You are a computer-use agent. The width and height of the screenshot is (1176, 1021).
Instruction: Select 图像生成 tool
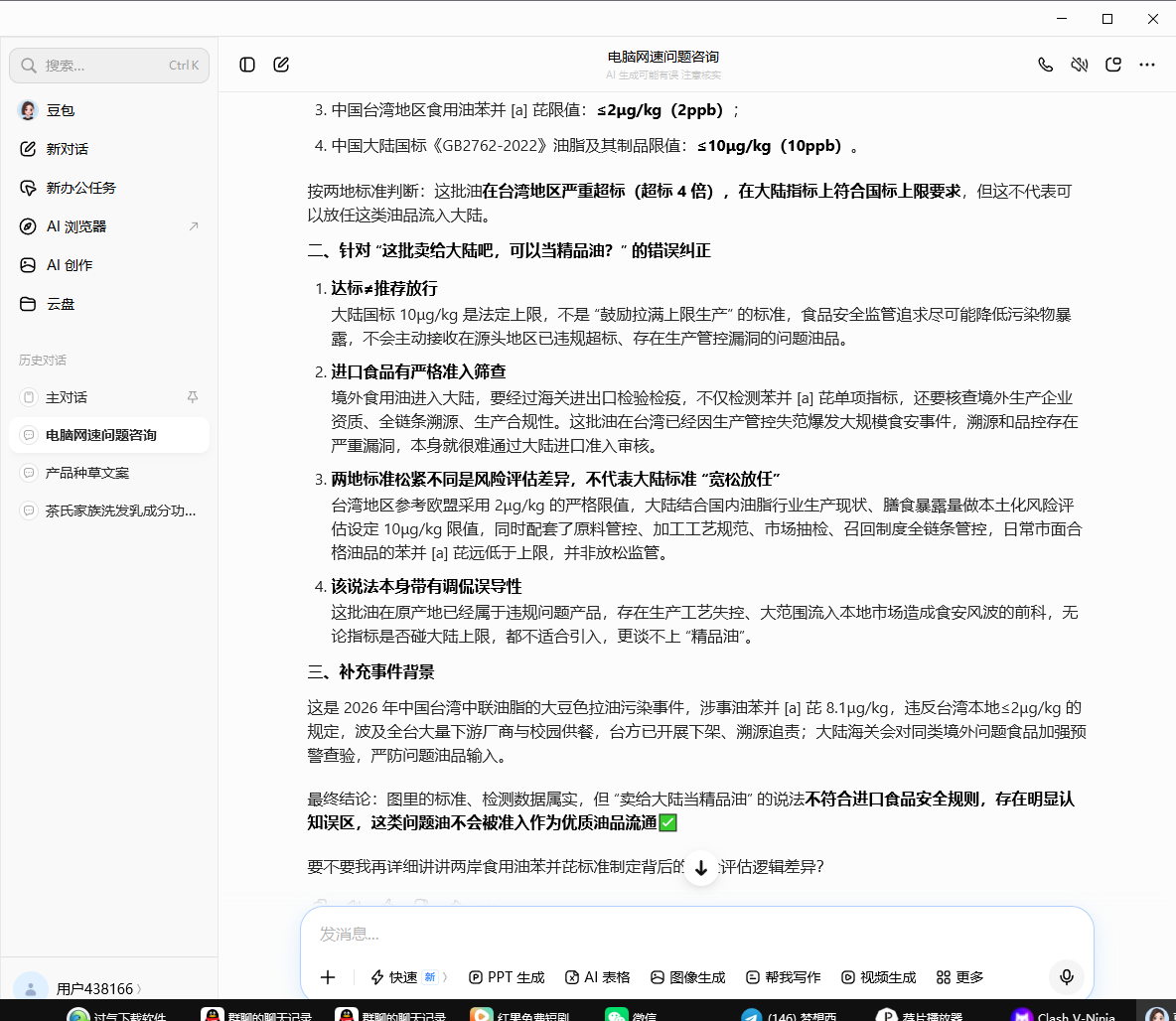click(x=688, y=976)
